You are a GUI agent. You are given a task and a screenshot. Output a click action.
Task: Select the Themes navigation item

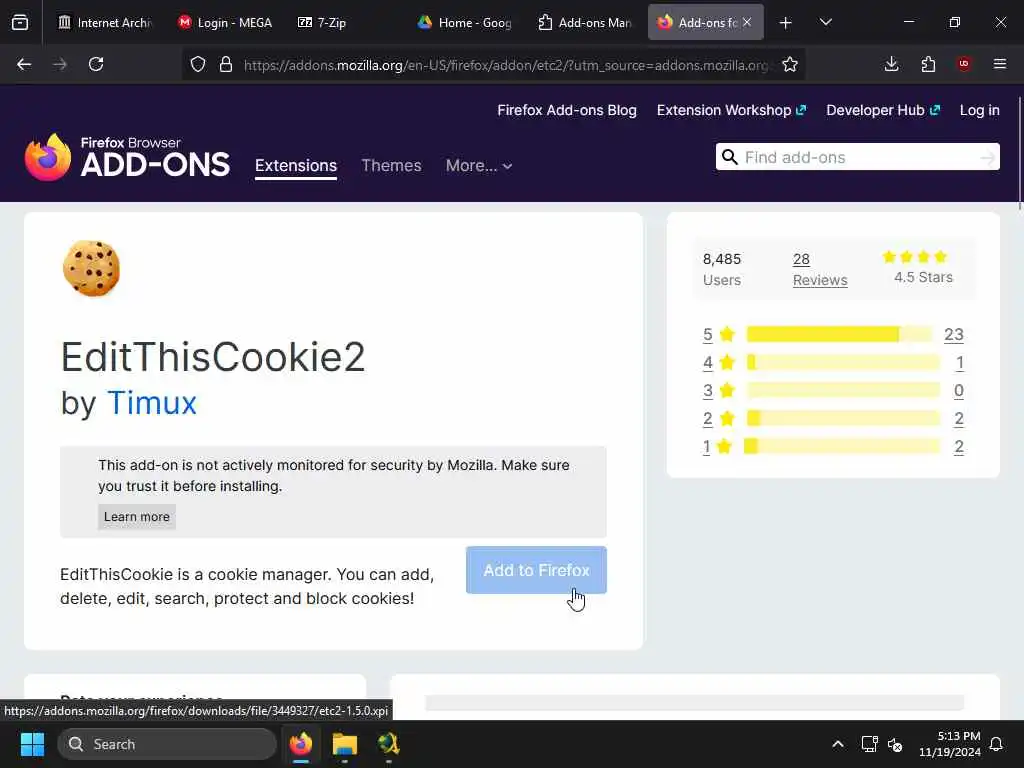(391, 165)
